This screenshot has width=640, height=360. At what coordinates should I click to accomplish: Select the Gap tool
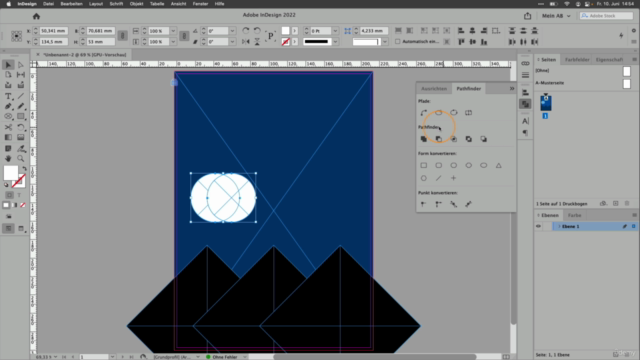click(21, 75)
